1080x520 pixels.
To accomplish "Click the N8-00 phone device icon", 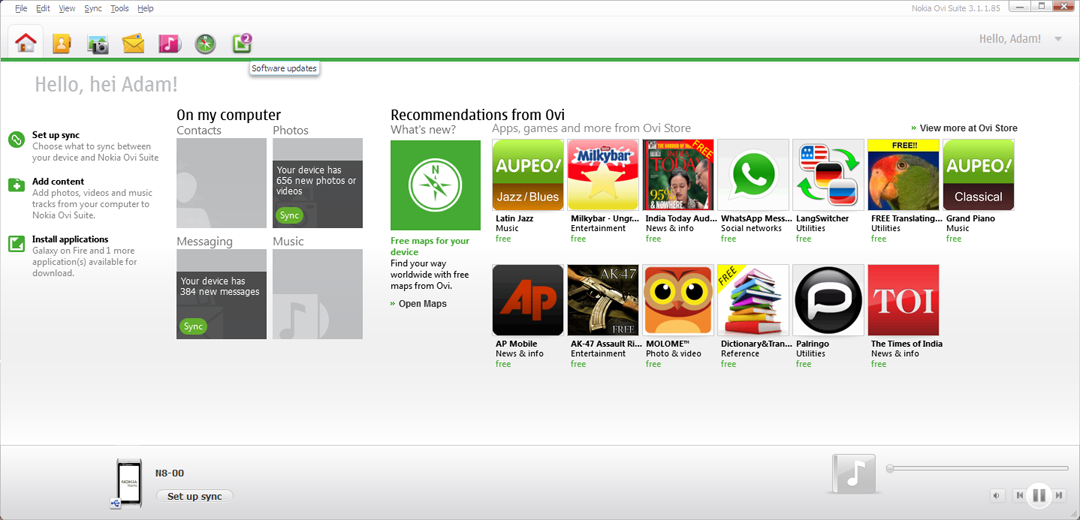I will [129, 483].
